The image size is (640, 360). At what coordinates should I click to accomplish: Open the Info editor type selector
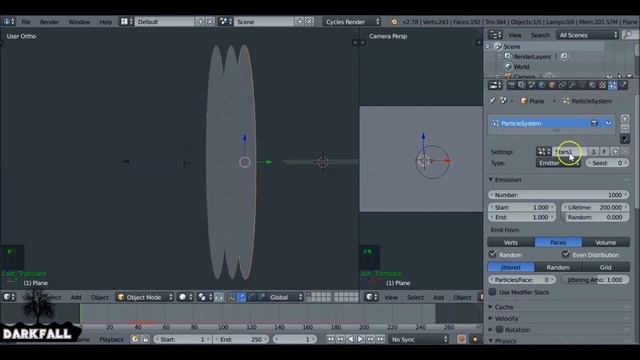(9, 21)
